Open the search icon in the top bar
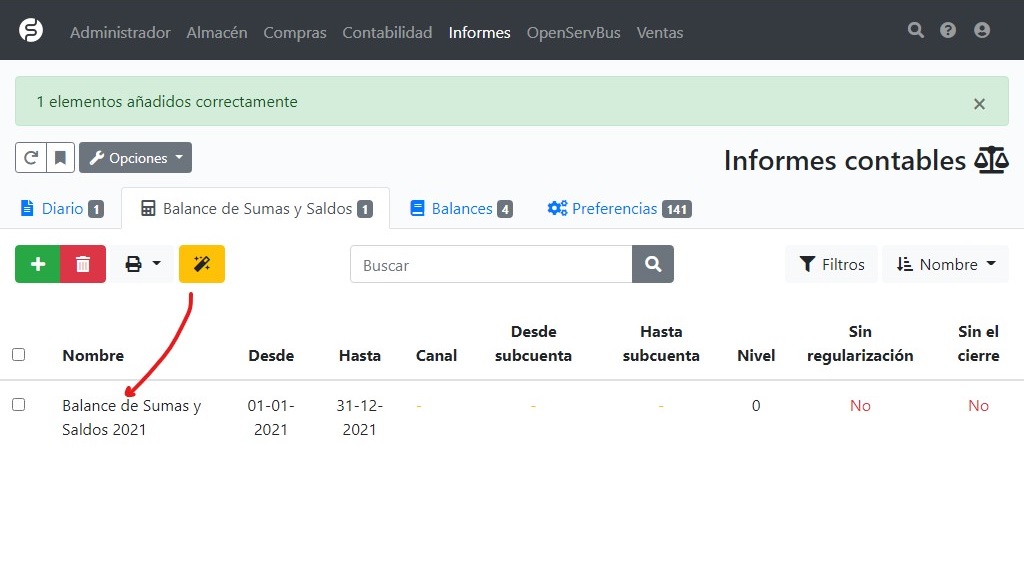This screenshot has width=1024, height=582. tap(915, 30)
